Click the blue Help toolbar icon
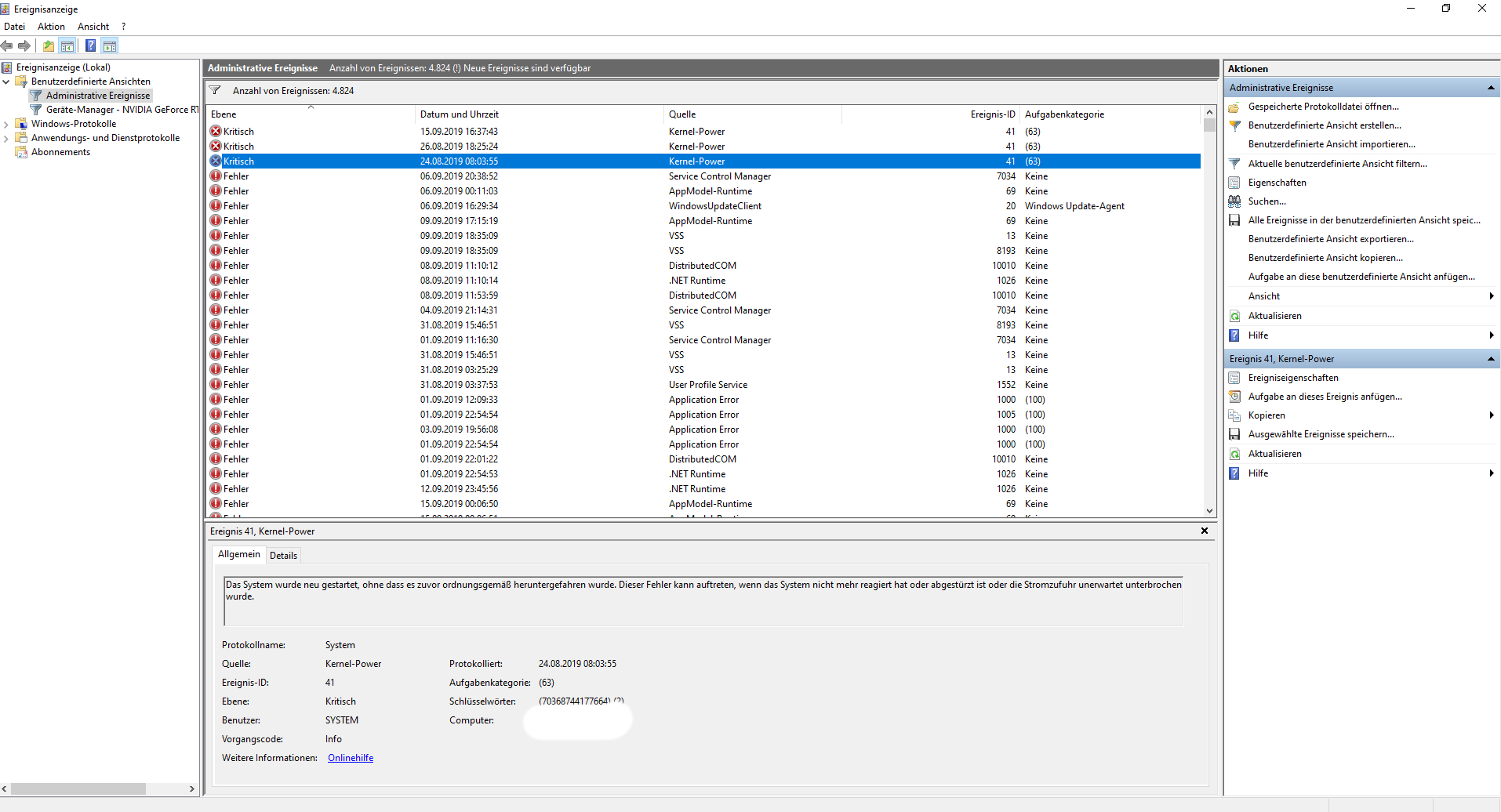1501x812 pixels. (x=91, y=45)
